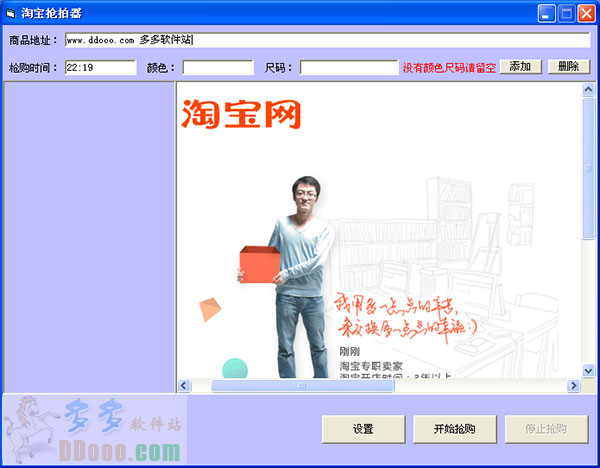
Task: Start snapping with 开始抢购 button
Action: [455, 429]
